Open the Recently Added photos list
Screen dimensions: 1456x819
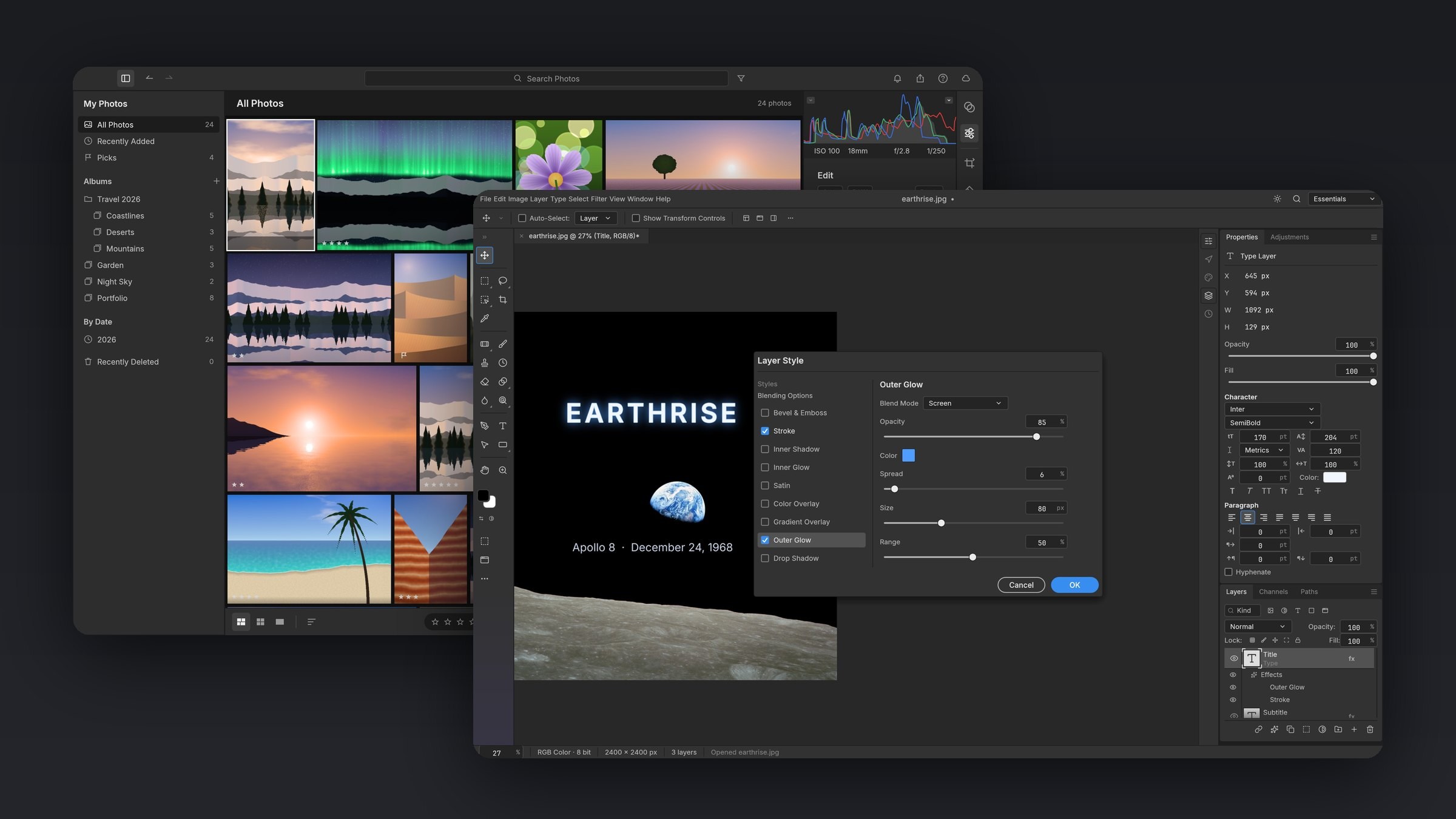point(149,141)
